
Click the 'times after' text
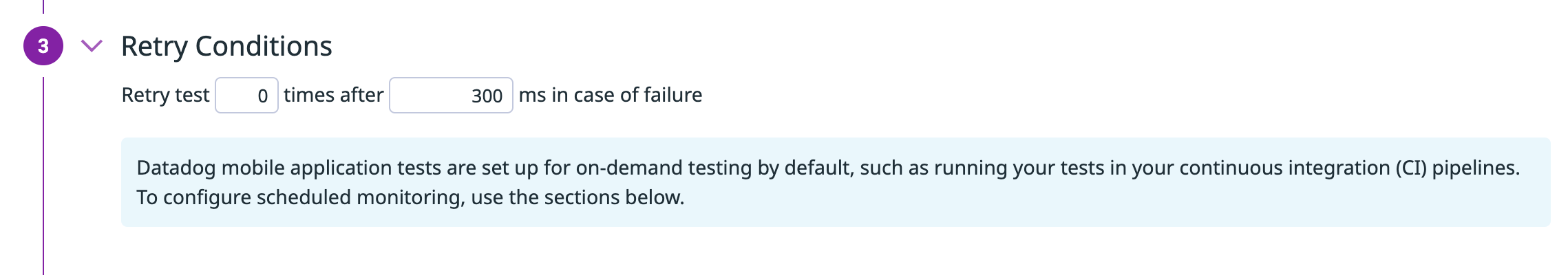333,95
